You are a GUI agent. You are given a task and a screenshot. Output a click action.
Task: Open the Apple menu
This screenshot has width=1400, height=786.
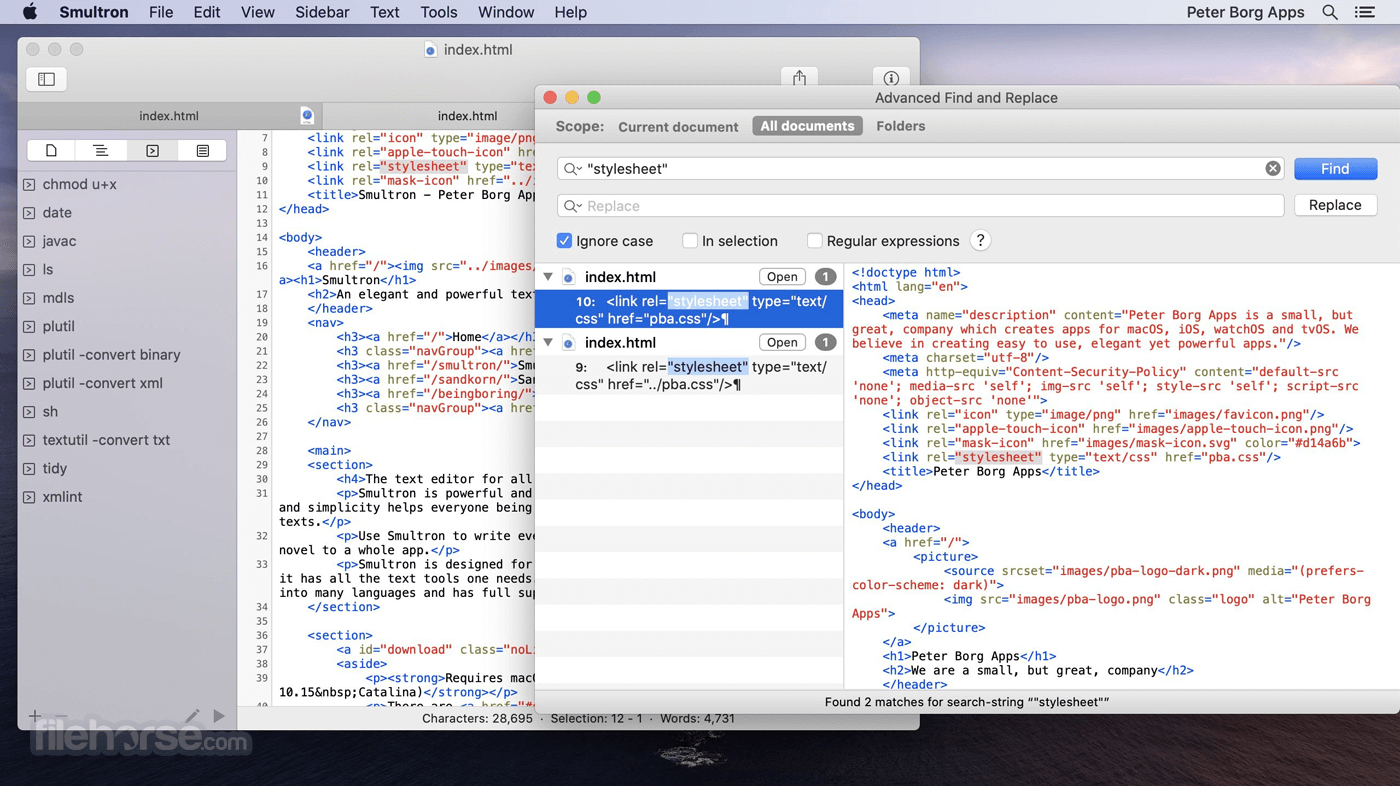pyautogui.click(x=30, y=12)
